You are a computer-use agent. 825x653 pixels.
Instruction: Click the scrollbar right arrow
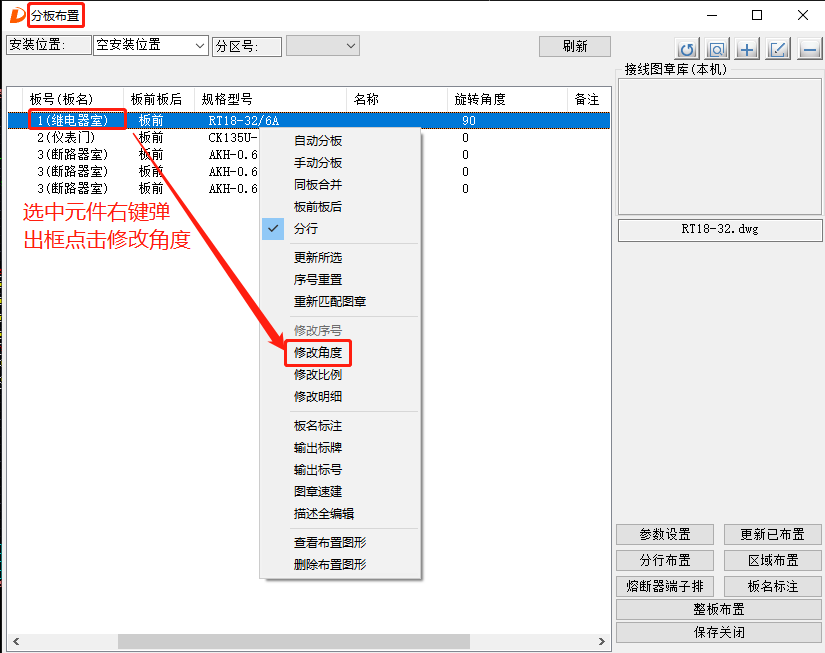[602, 641]
